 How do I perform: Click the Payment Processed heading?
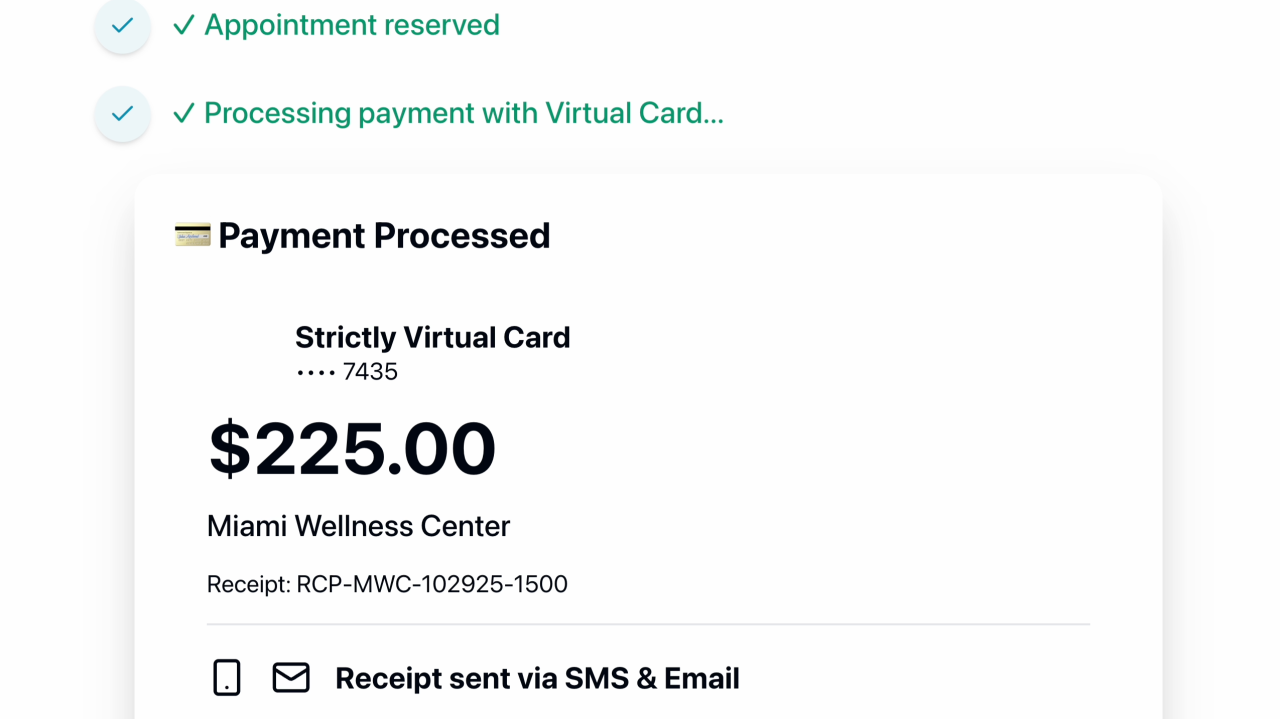coord(384,236)
